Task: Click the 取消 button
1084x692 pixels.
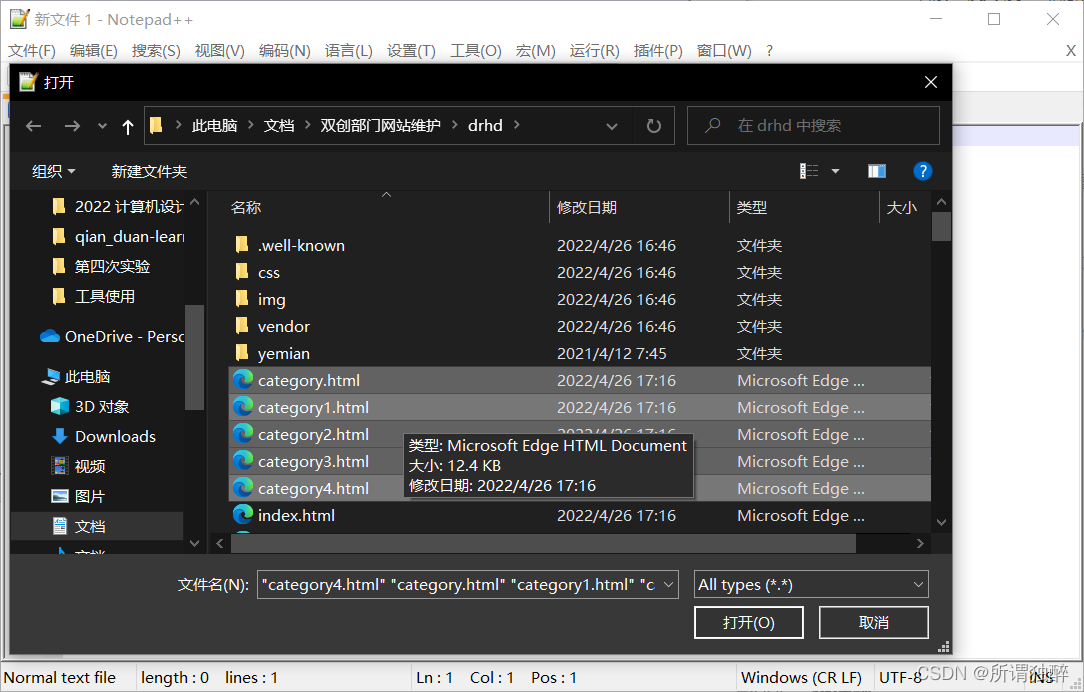Action: (x=874, y=623)
